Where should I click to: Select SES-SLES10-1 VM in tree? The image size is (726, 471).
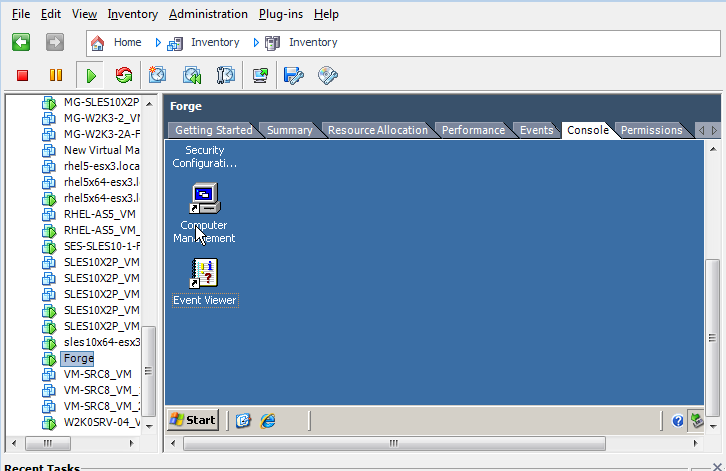pyautogui.click(x=102, y=246)
